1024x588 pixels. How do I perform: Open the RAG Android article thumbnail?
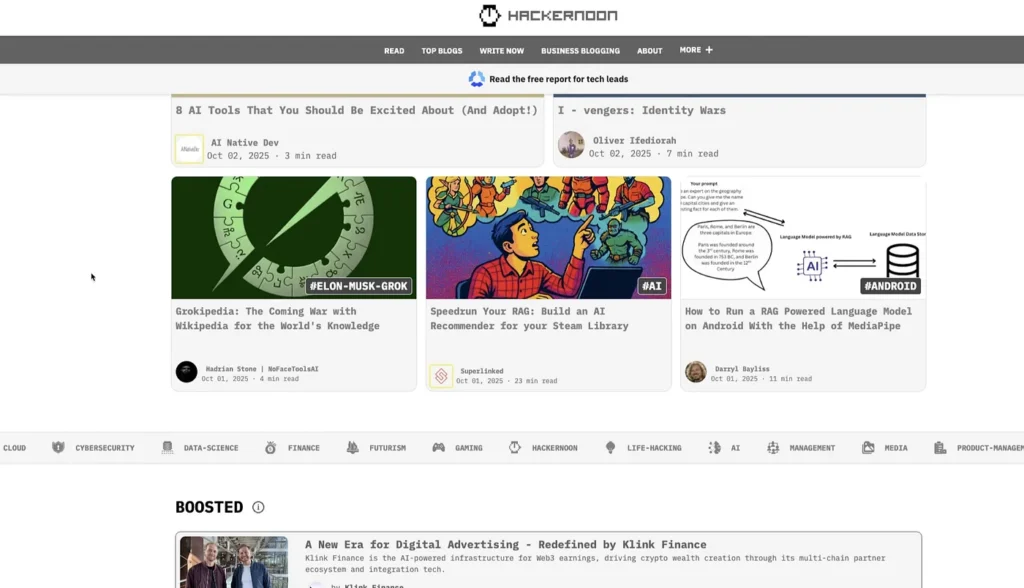[x=803, y=237]
